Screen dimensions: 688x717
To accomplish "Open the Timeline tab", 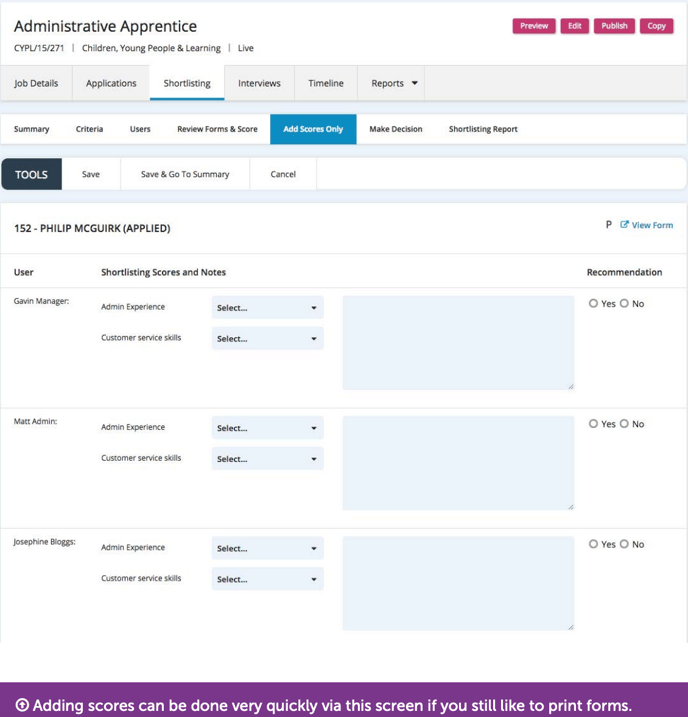I will (x=326, y=83).
